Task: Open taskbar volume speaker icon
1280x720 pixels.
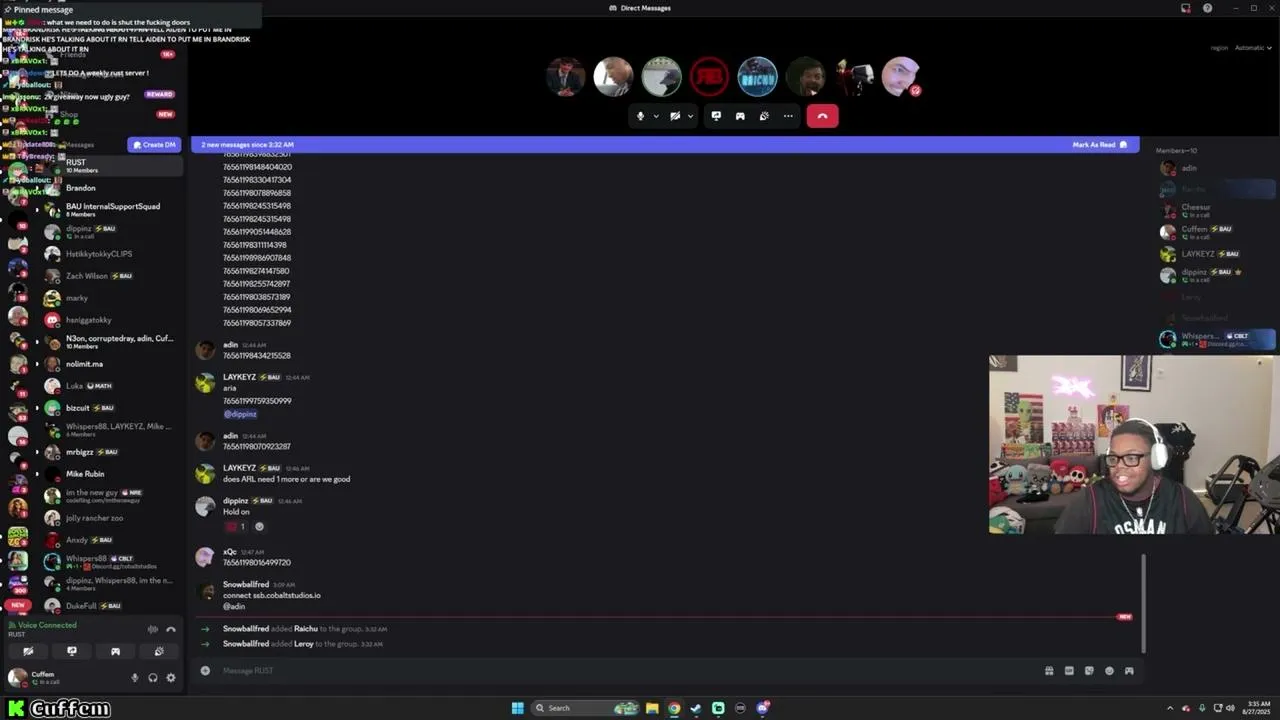Action: [1230, 708]
